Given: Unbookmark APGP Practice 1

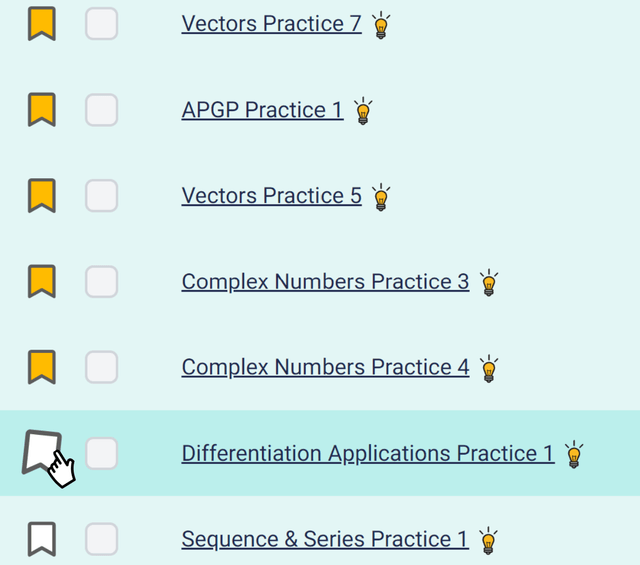Looking at the screenshot, I should pyautogui.click(x=41, y=110).
